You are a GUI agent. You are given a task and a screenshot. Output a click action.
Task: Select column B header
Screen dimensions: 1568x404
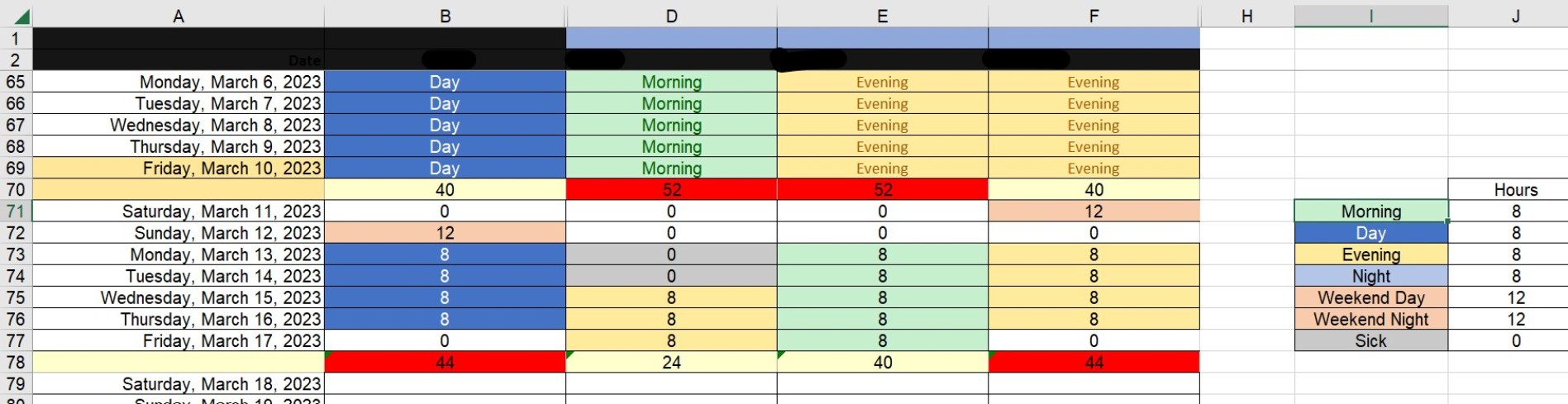(x=445, y=17)
